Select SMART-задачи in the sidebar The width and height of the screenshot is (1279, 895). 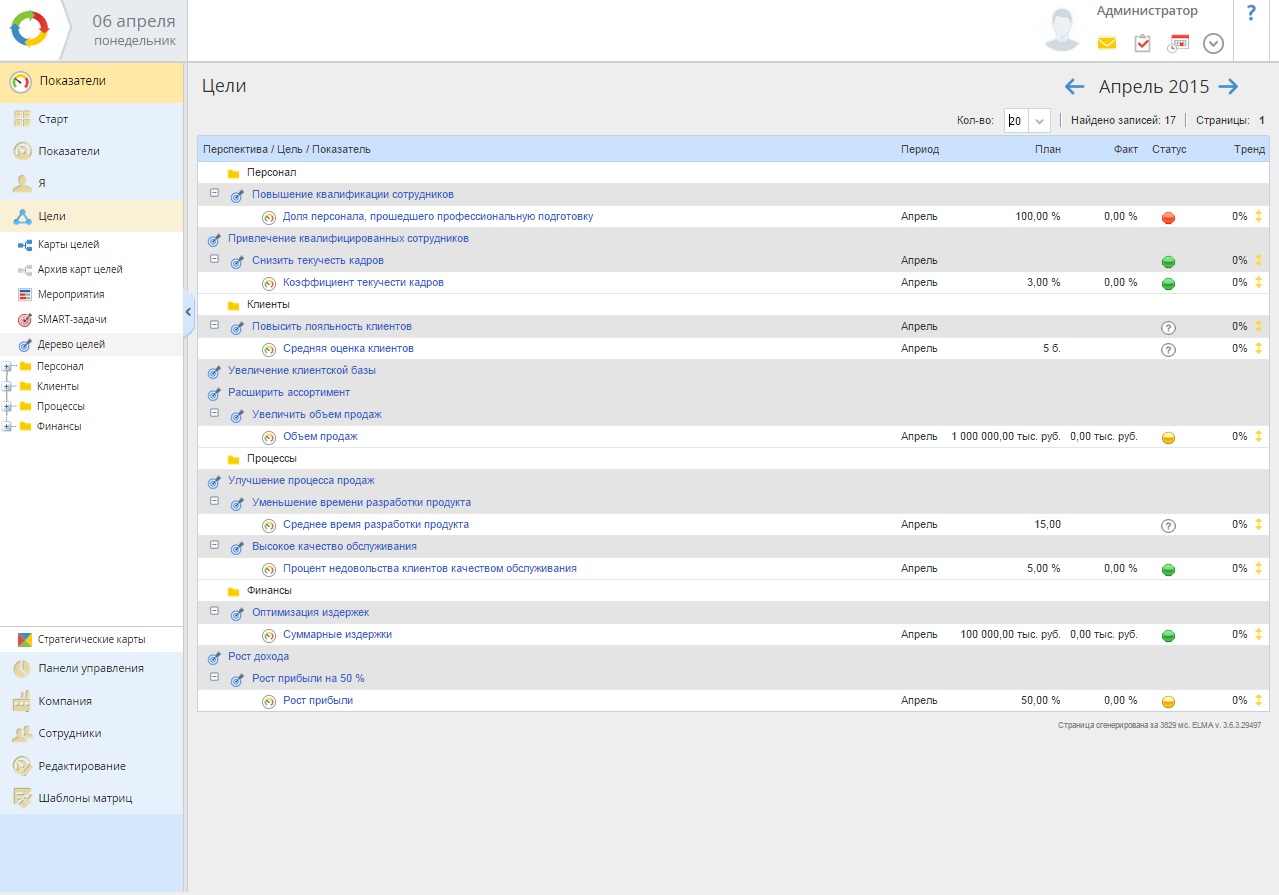(72, 319)
